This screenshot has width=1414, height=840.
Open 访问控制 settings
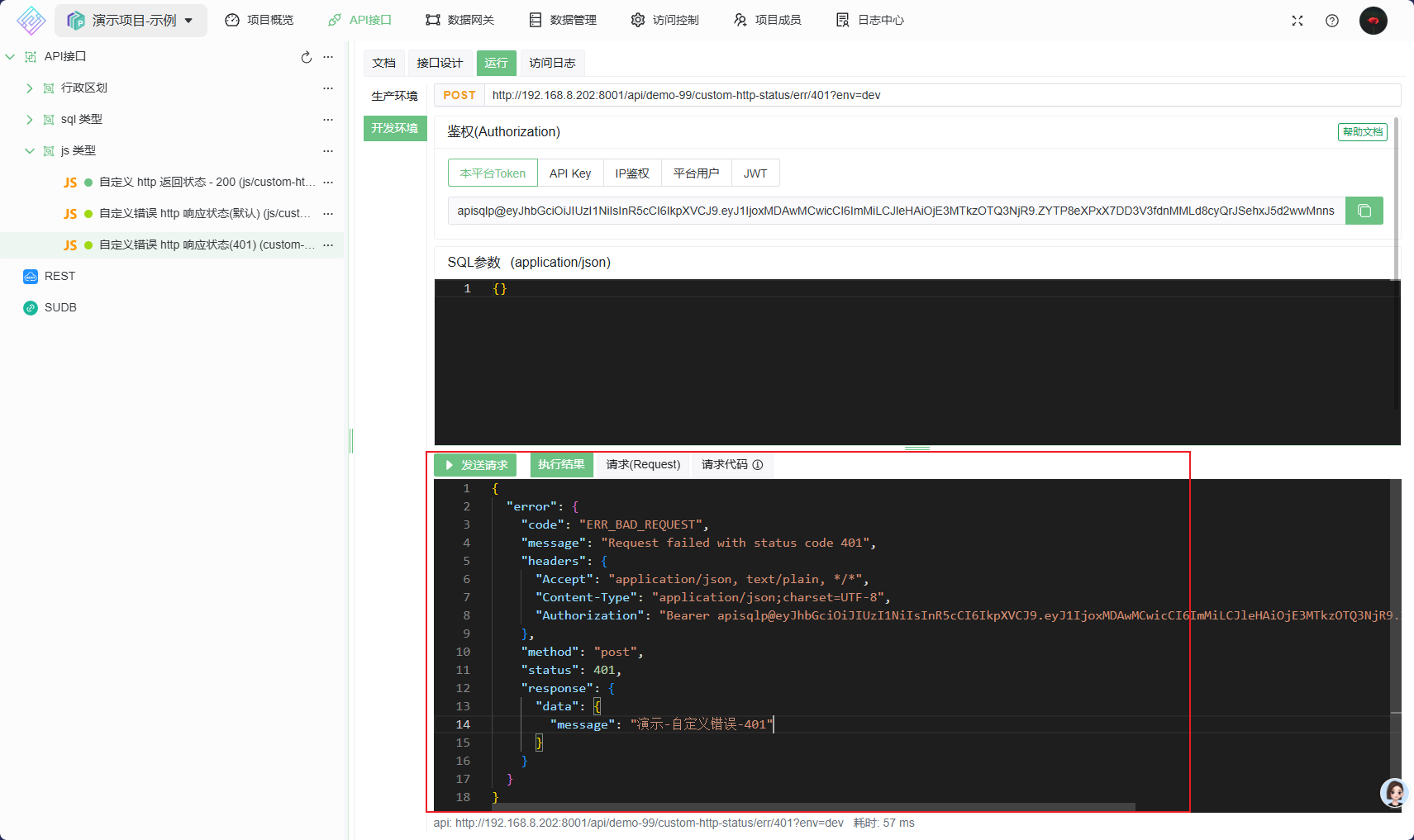(665, 20)
